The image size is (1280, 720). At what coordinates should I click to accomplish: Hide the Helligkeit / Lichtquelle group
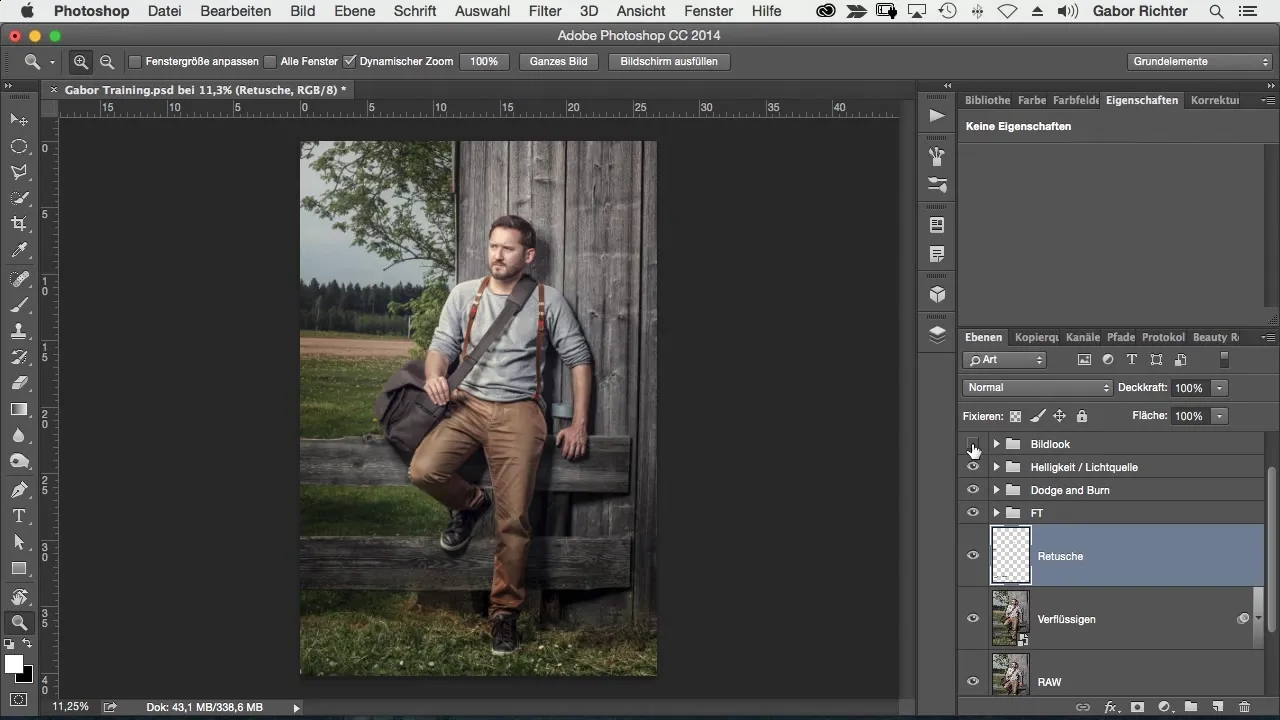[x=972, y=467]
